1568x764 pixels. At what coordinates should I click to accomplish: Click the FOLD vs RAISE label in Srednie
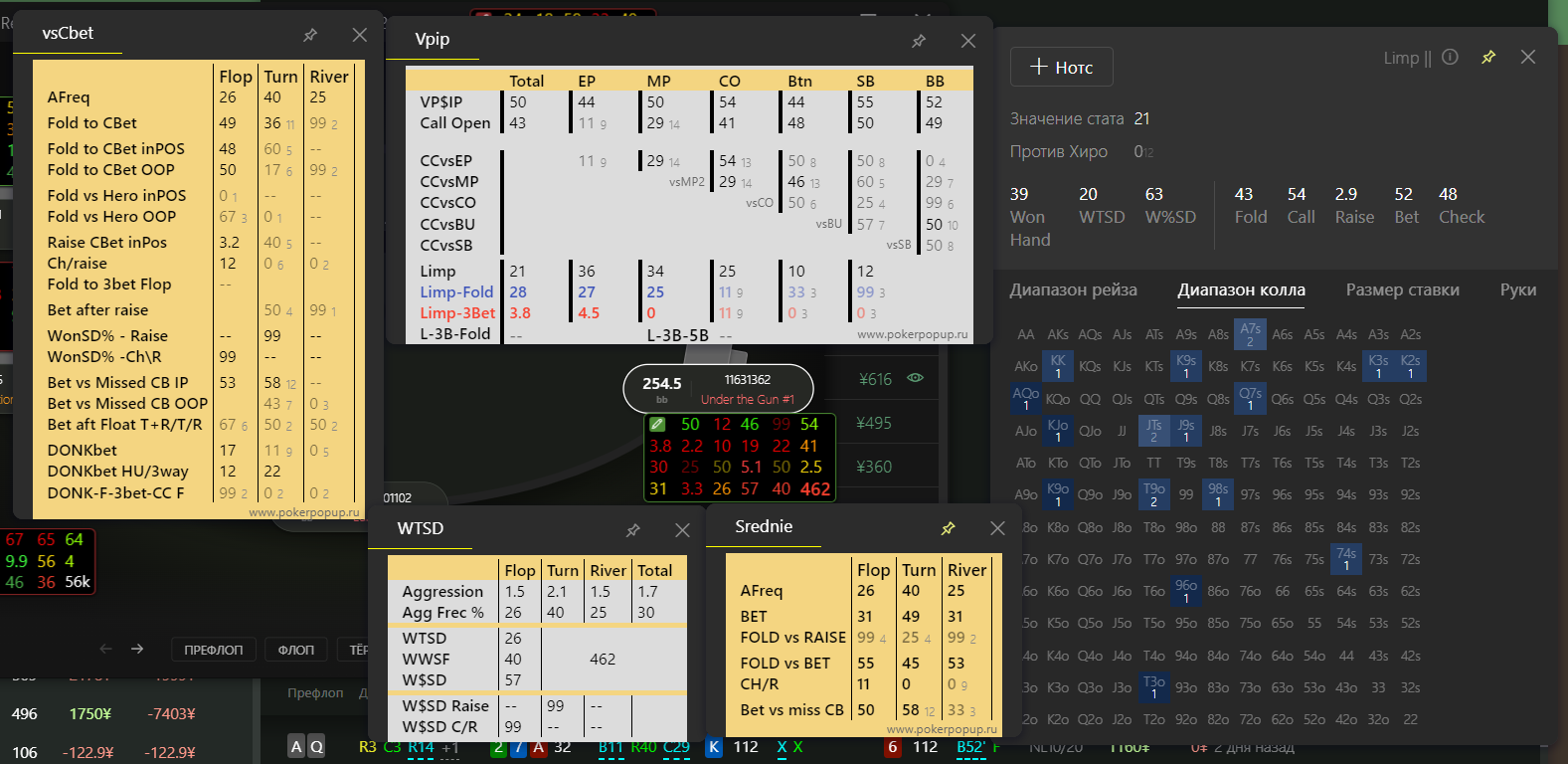792,637
